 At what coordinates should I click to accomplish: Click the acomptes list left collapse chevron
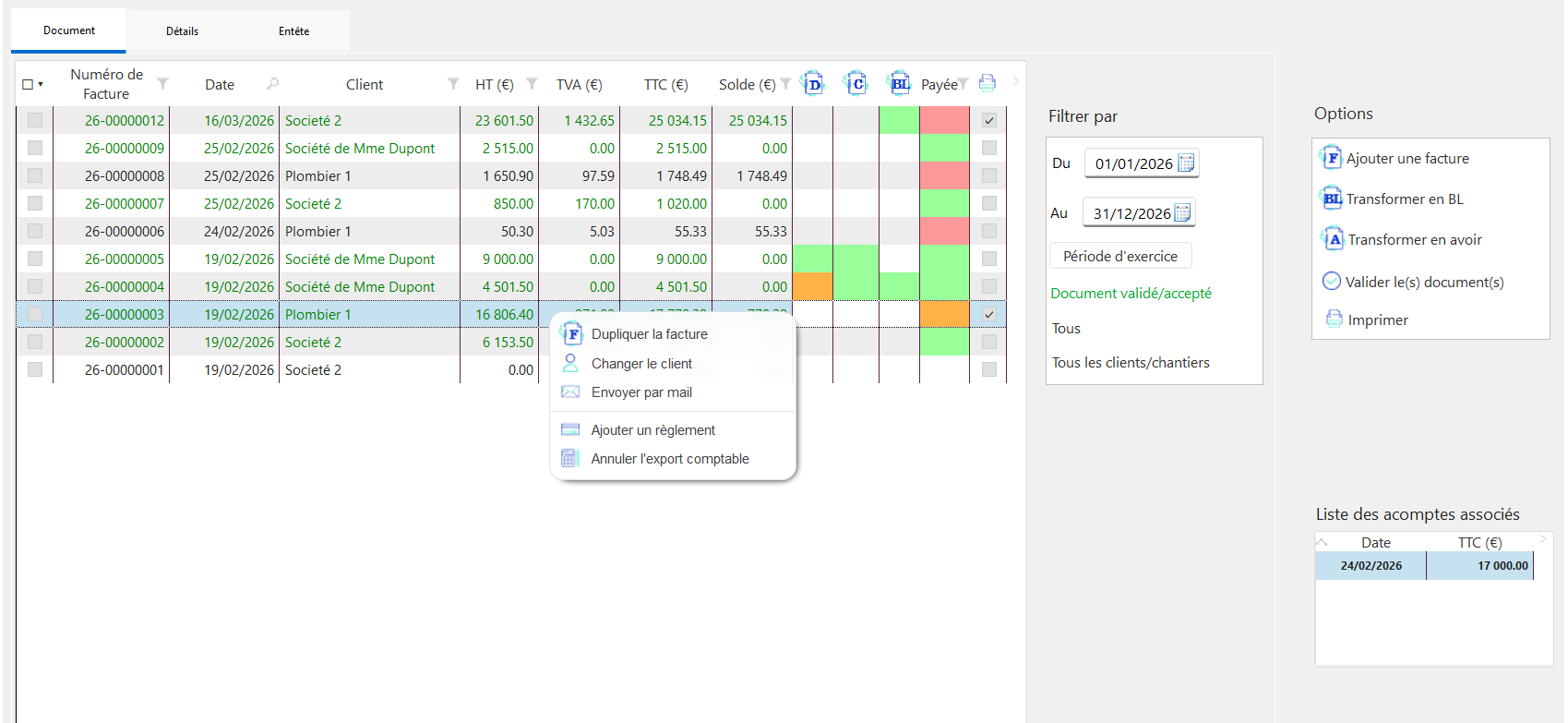[x=1322, y=542]
